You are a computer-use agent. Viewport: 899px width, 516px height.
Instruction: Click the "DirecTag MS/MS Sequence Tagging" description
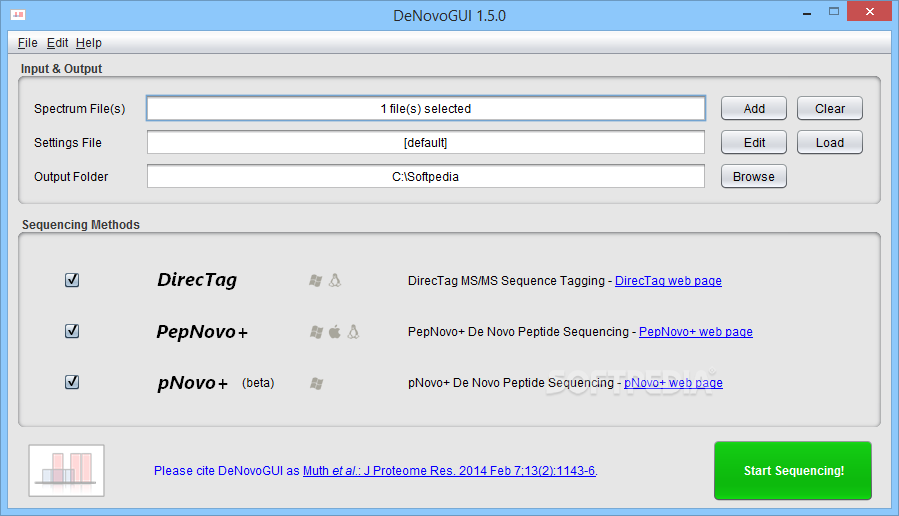coord(506,281)
